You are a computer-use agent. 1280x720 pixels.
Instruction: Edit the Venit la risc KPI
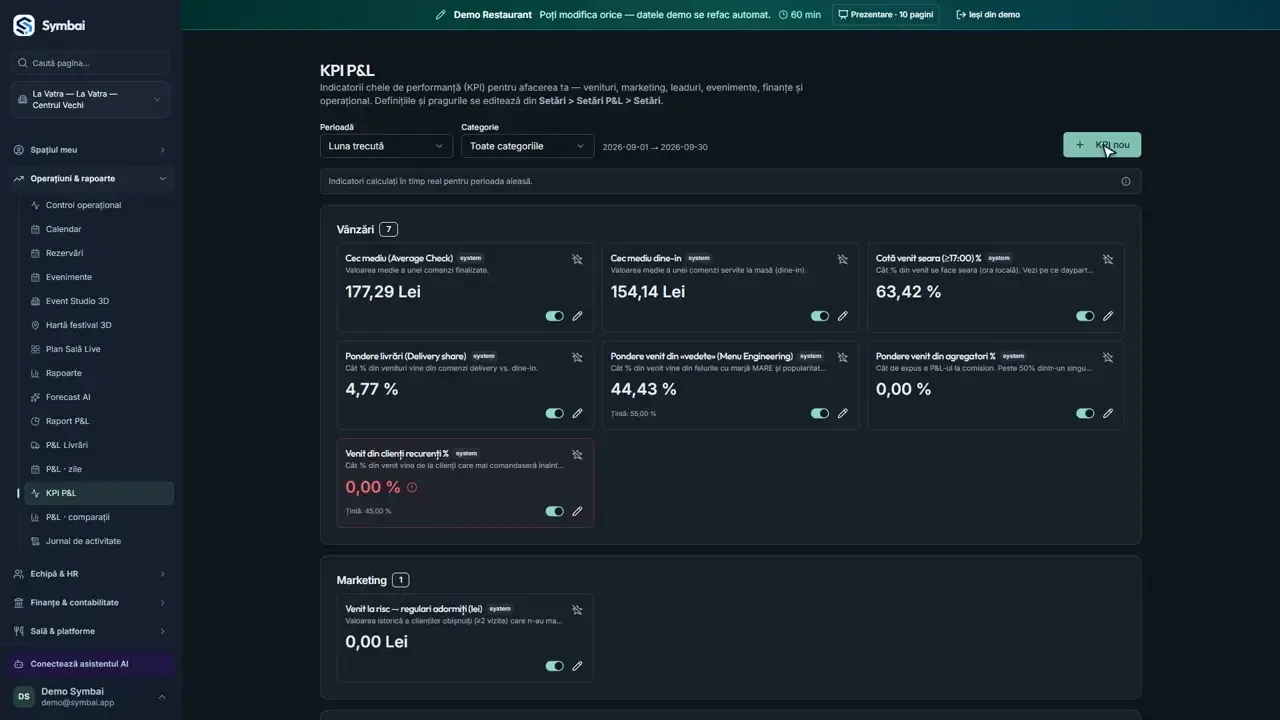coord(577,666)
